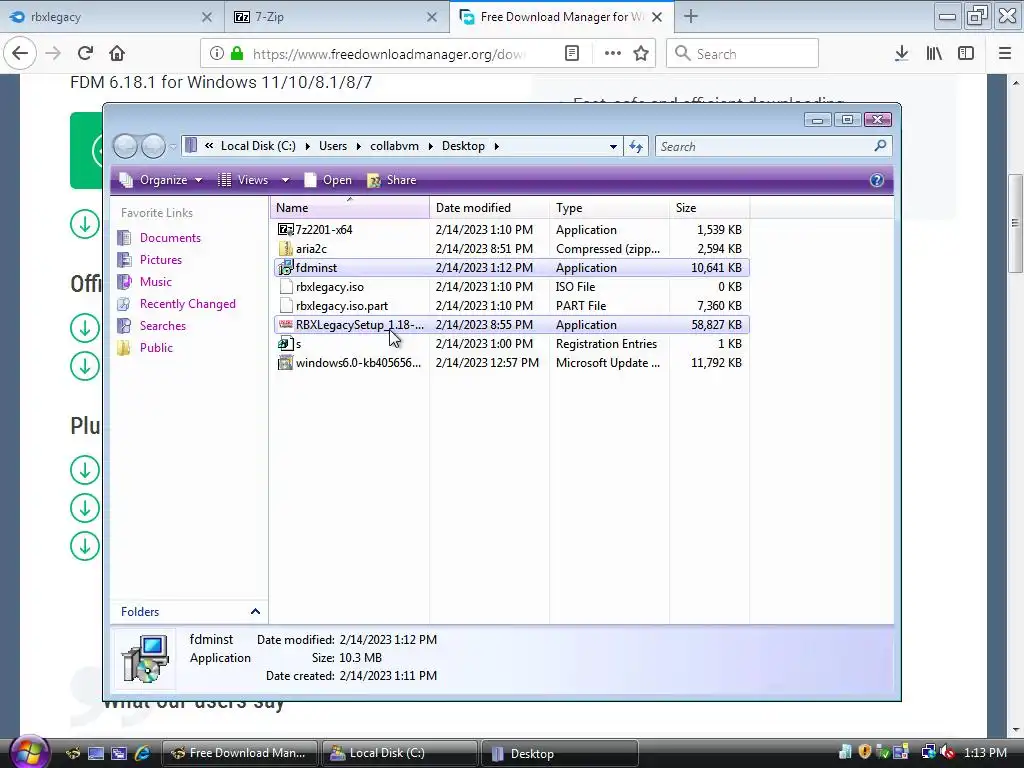Go back in the Firefox browser
The height and width of the screenshot is (768, 1024).
[20, 54]
